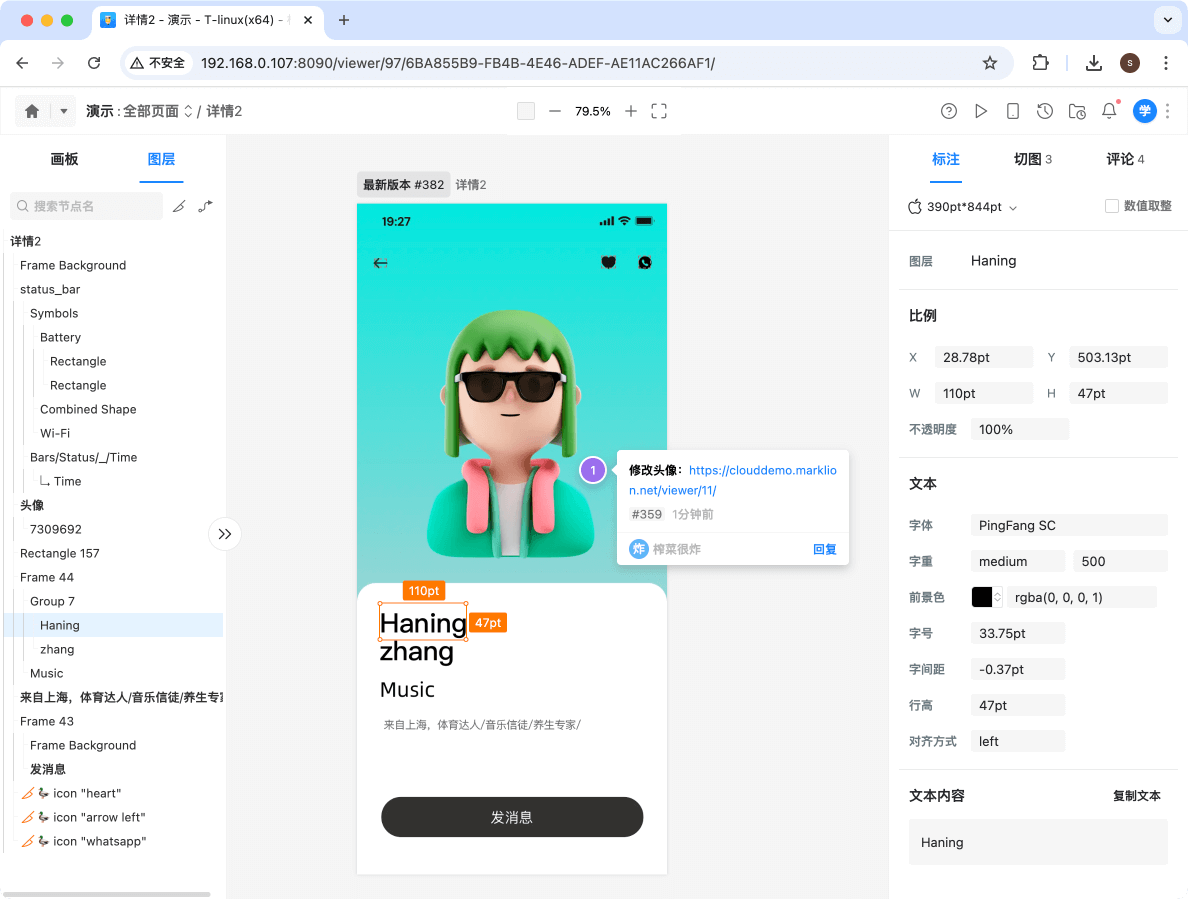Click the play/preview prototype icon
The image size is (1188, 899).
(981, 111)
